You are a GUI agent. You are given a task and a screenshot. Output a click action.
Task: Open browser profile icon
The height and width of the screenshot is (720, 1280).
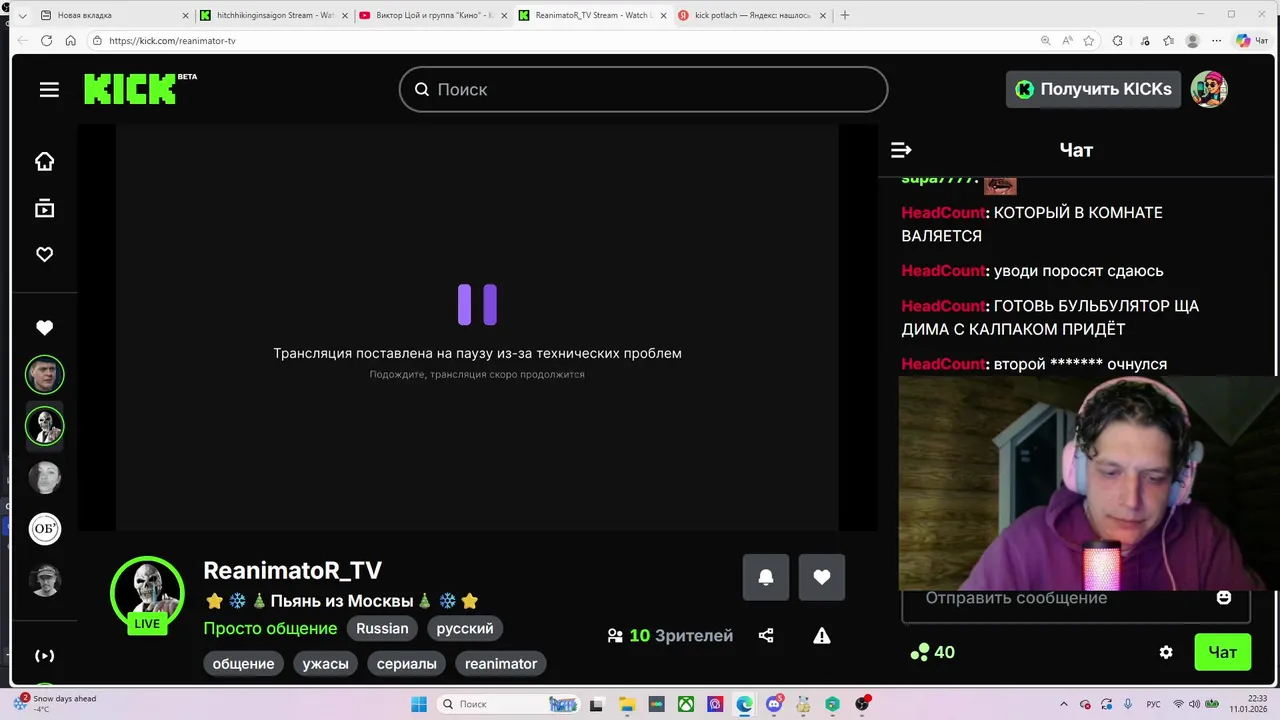(1192, 41)
